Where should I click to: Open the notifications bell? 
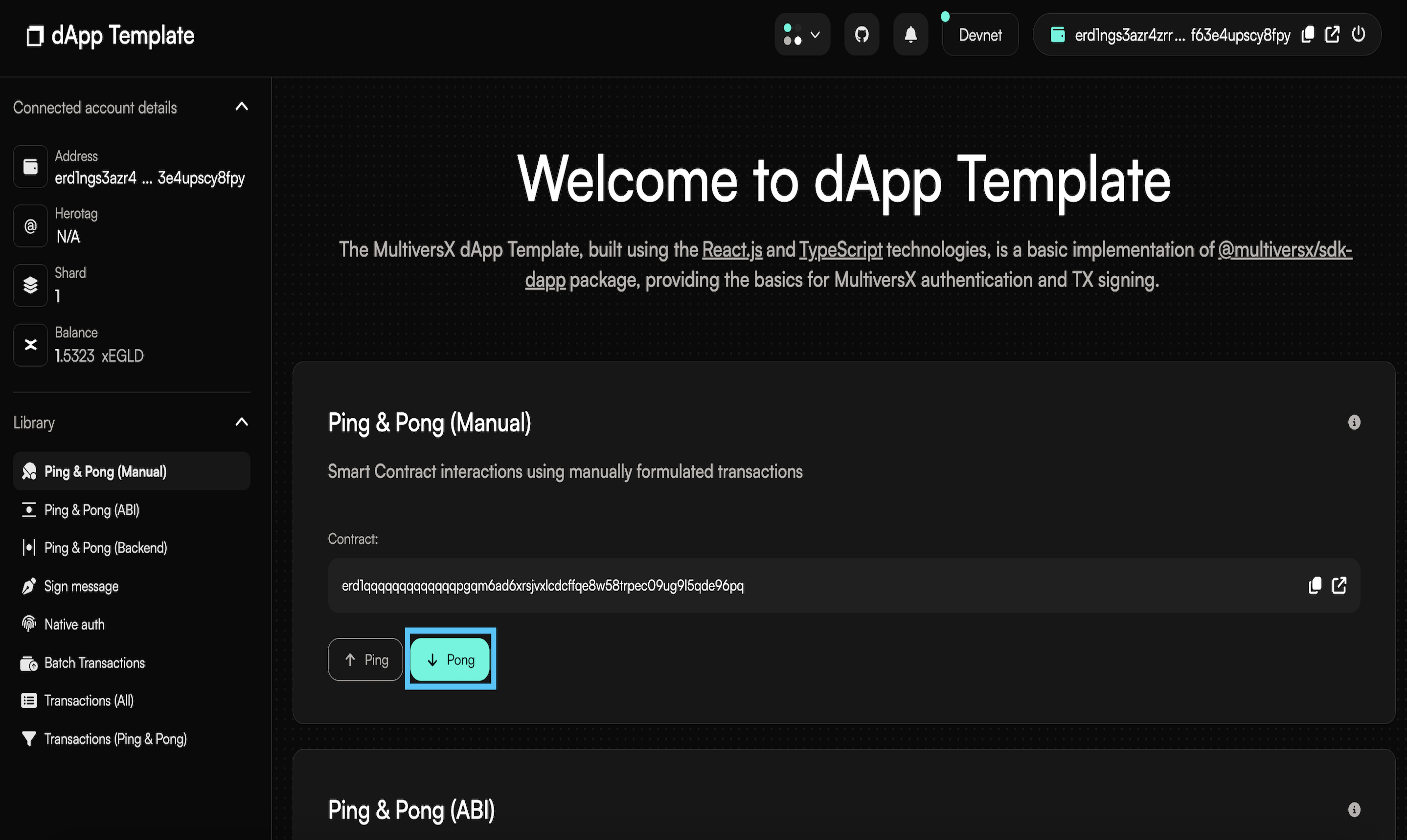tap(910, 35)
